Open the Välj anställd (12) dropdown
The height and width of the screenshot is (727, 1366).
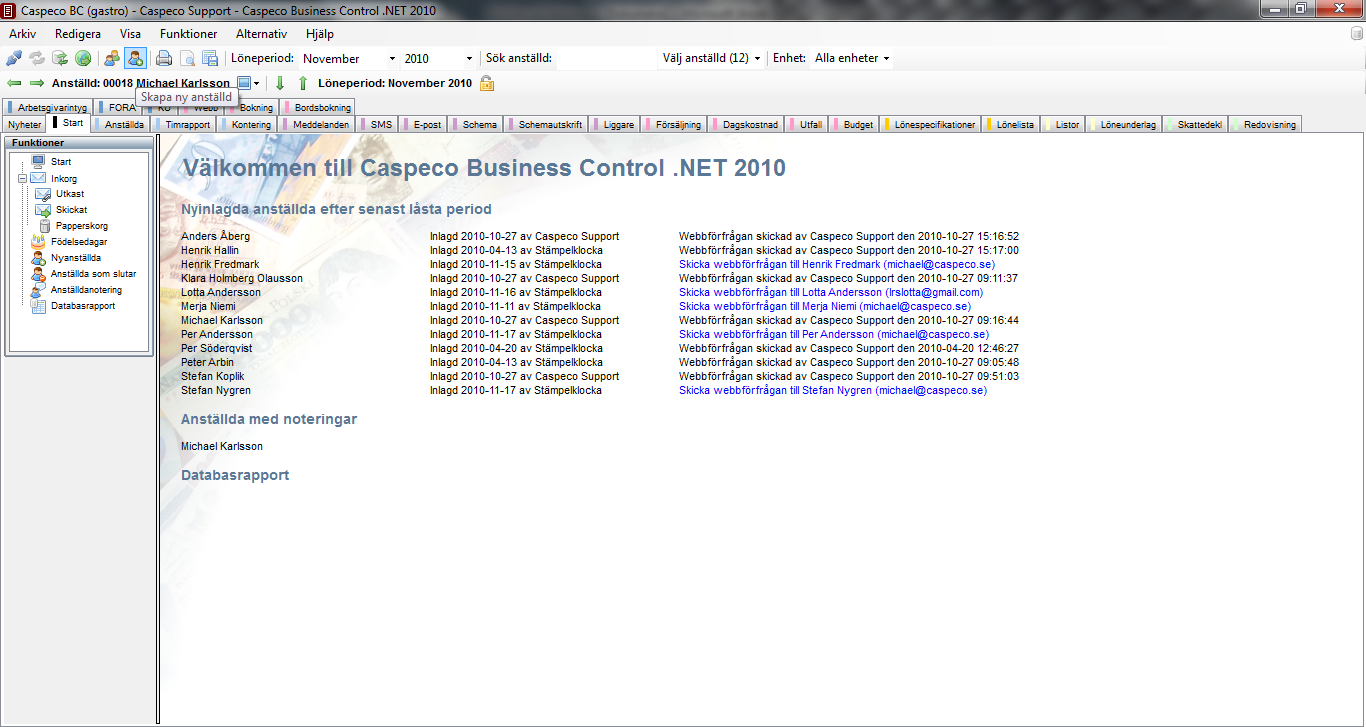(x=711, y=58)
